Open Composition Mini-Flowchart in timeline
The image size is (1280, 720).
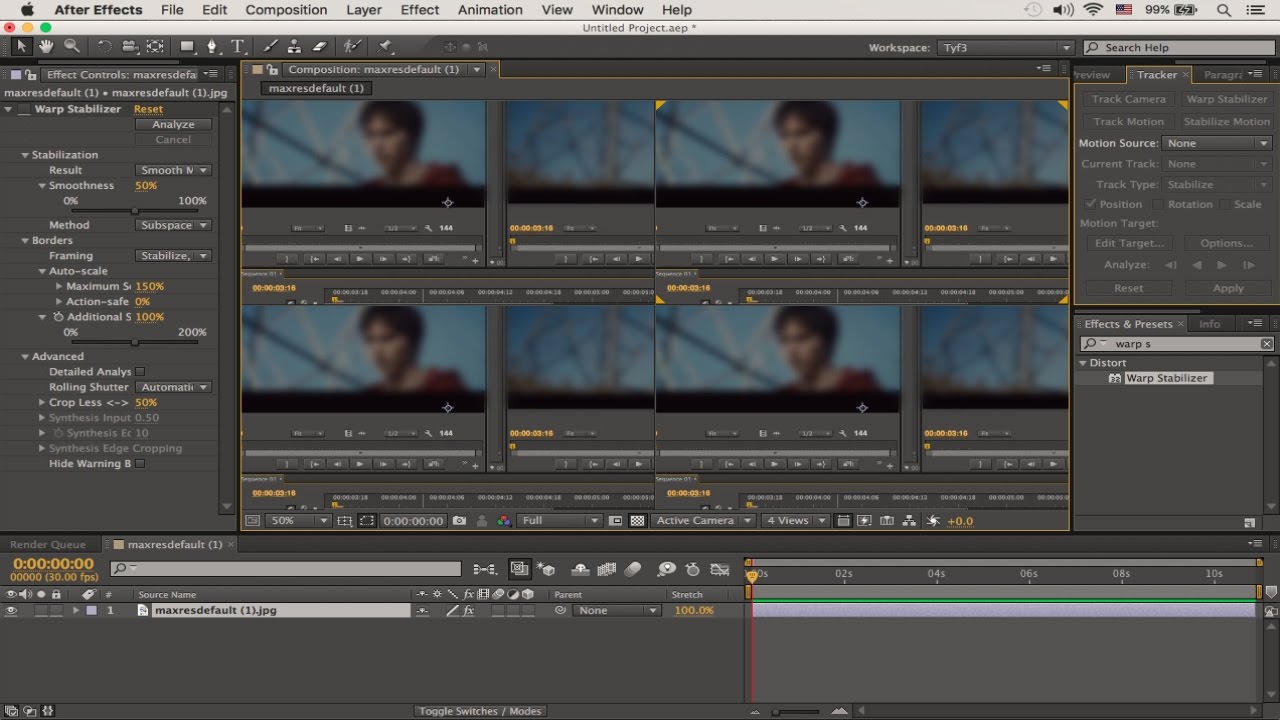point(485,569)
